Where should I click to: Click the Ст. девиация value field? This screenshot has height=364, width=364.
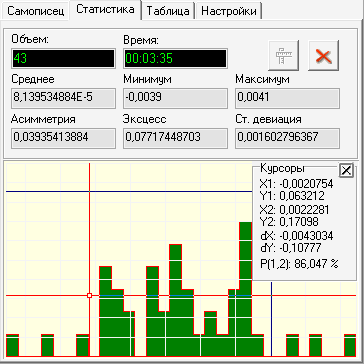287,138
